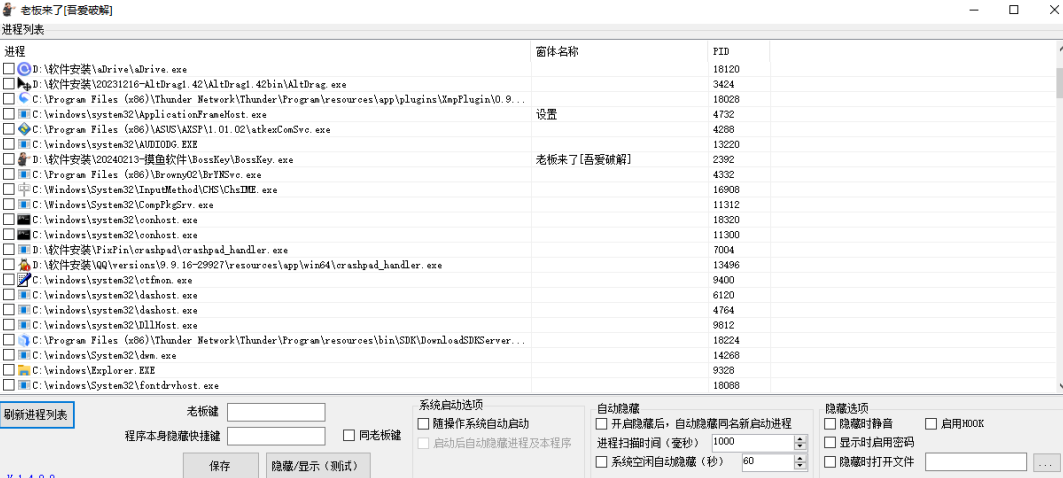Select the AUDIODG.EXE path text
This screenshot has height=478, width=1063.
click(115, 144)
